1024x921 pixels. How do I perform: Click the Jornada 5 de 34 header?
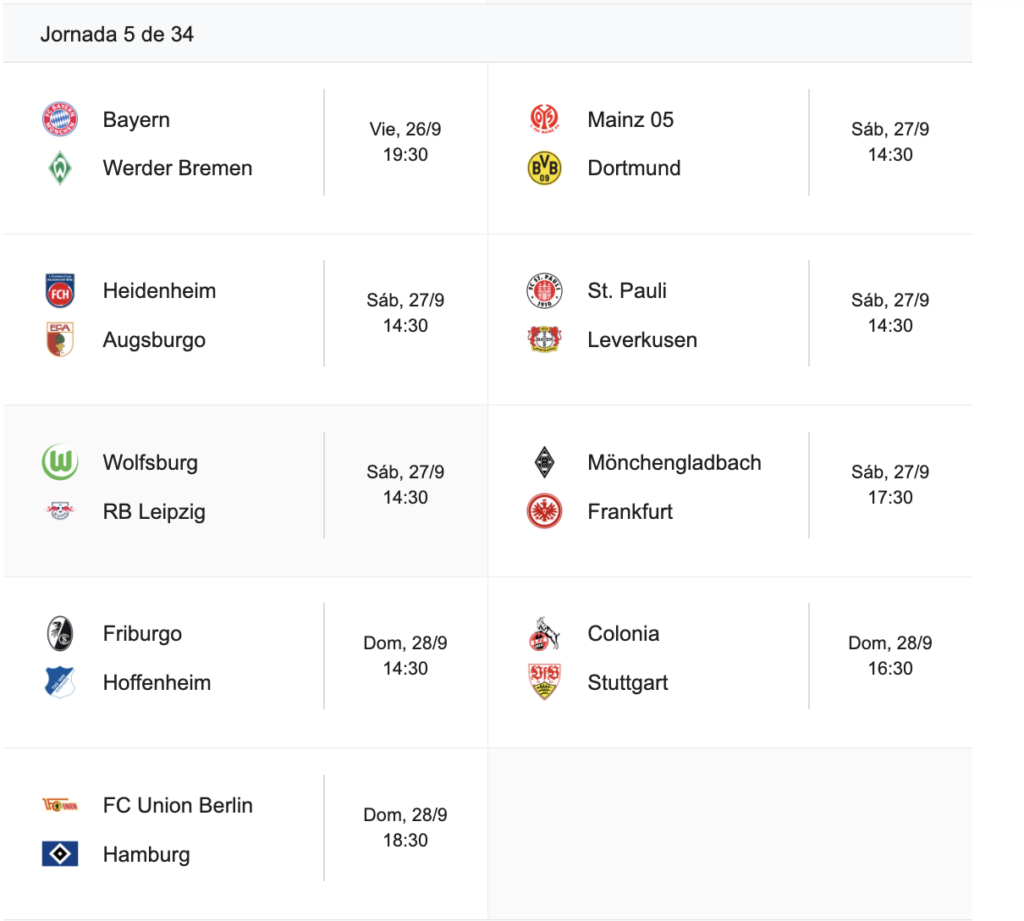117,34
